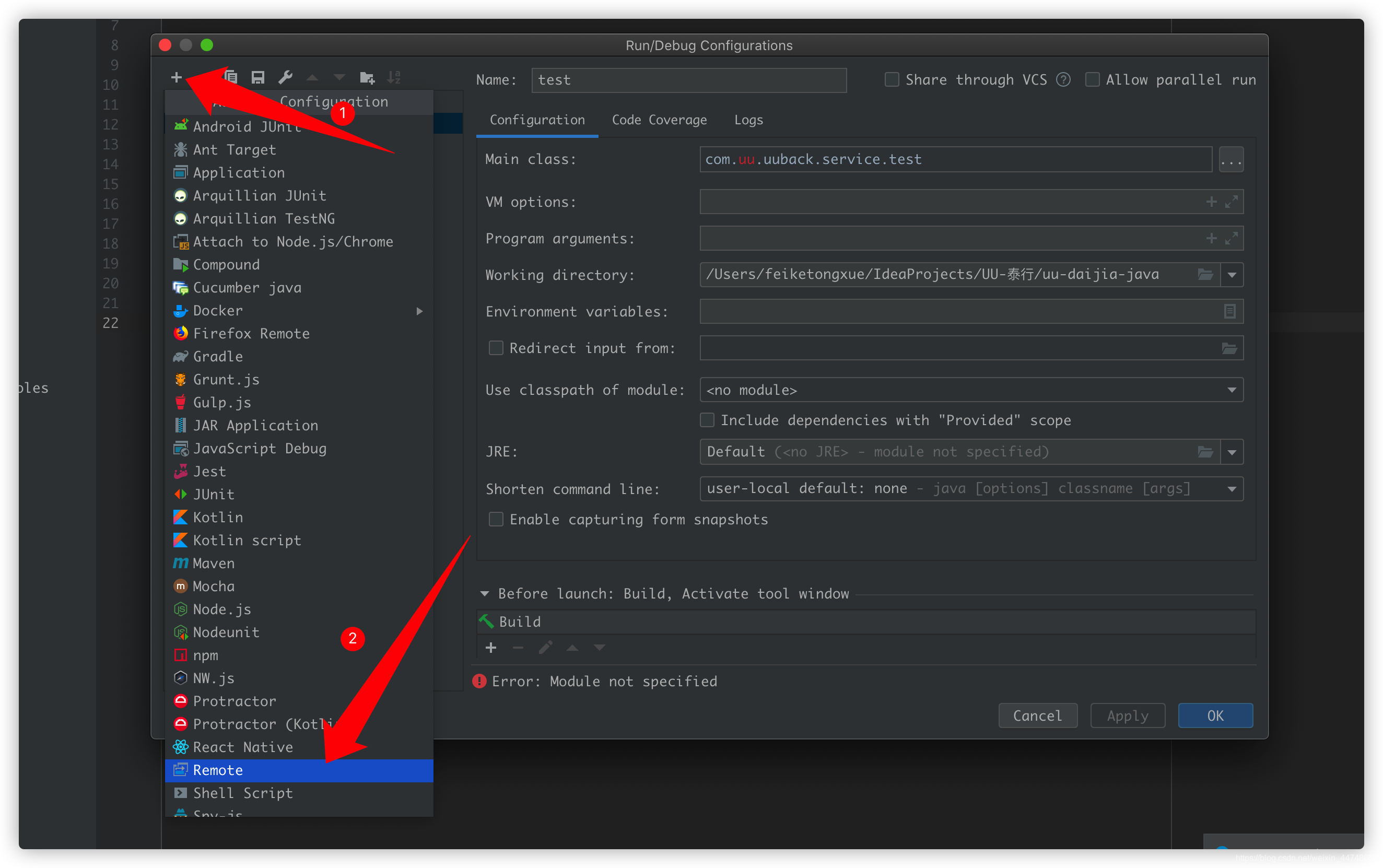The width and height of the screenshot is (1383, 868).
Task: Enable capturing form snapshots checkbox
Action: [496, 520]
